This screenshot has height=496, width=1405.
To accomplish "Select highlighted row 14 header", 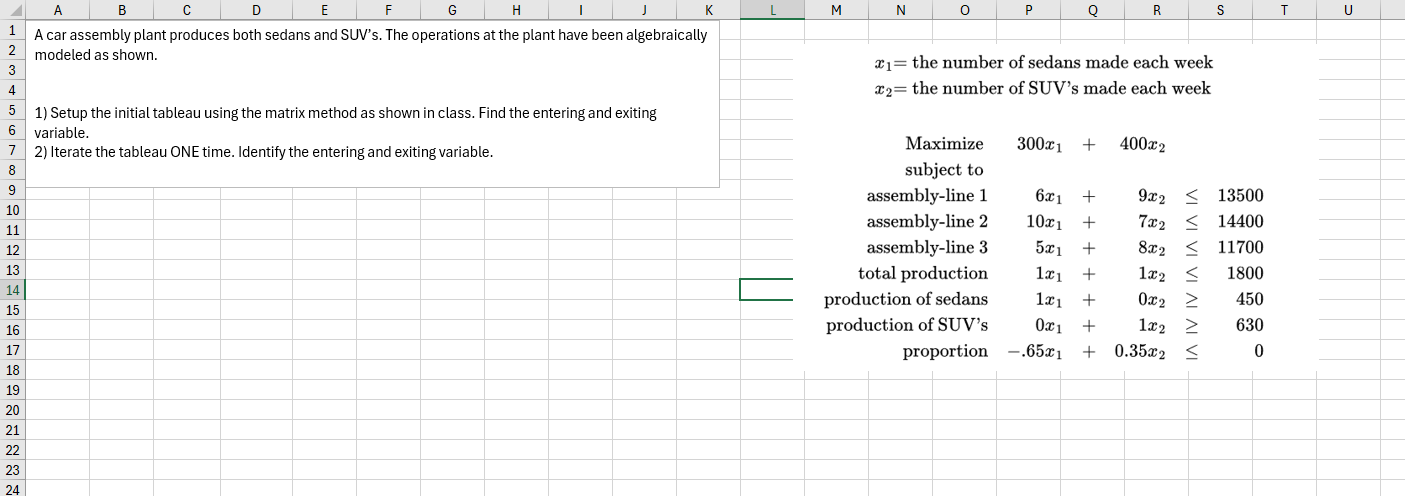I will [x=11, y=290].
